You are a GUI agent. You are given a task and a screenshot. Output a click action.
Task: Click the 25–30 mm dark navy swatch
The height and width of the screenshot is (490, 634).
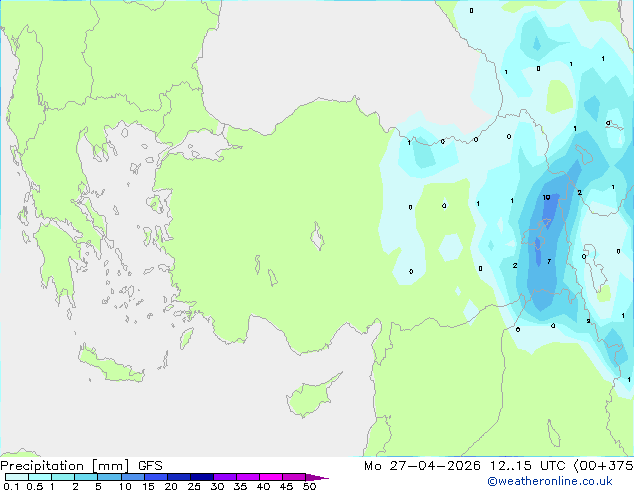coord(202,477)
